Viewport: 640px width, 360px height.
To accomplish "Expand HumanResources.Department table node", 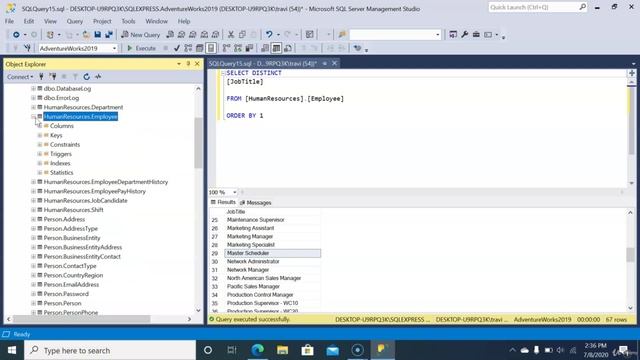I will [33, 107].
